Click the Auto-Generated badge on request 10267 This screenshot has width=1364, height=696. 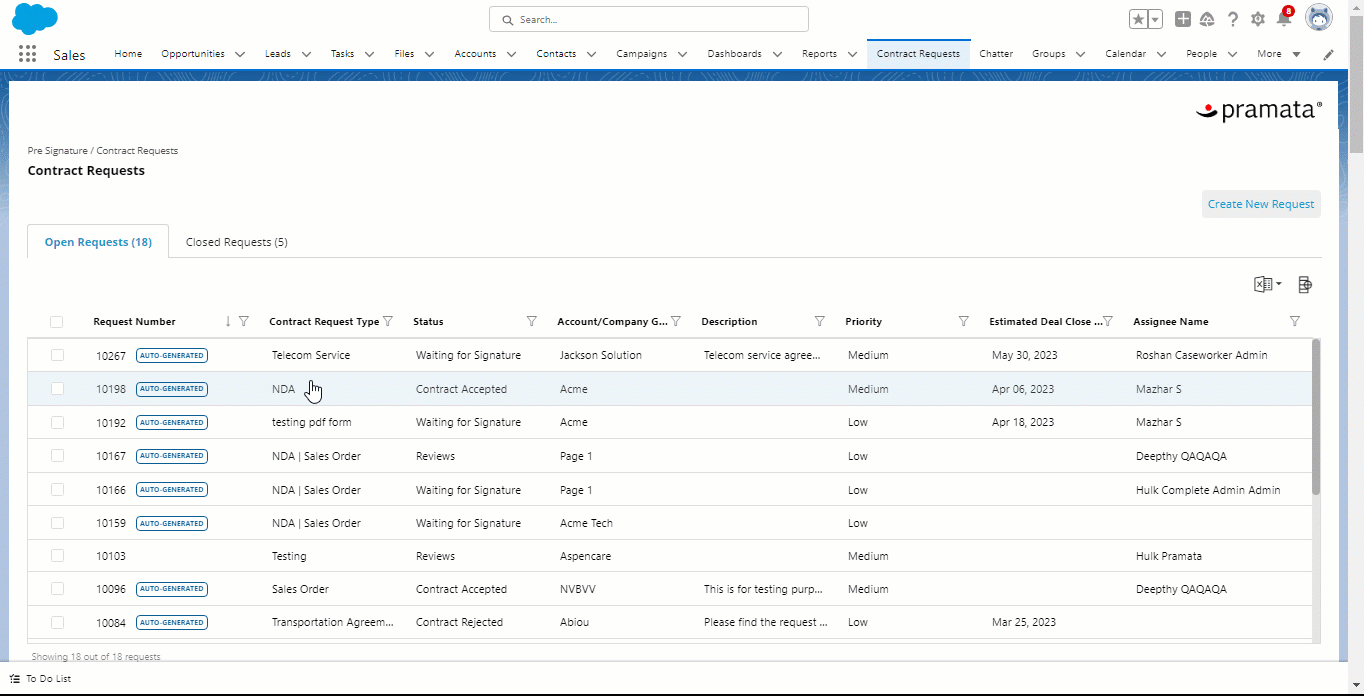pyautogui.click(x=172, y=355)
